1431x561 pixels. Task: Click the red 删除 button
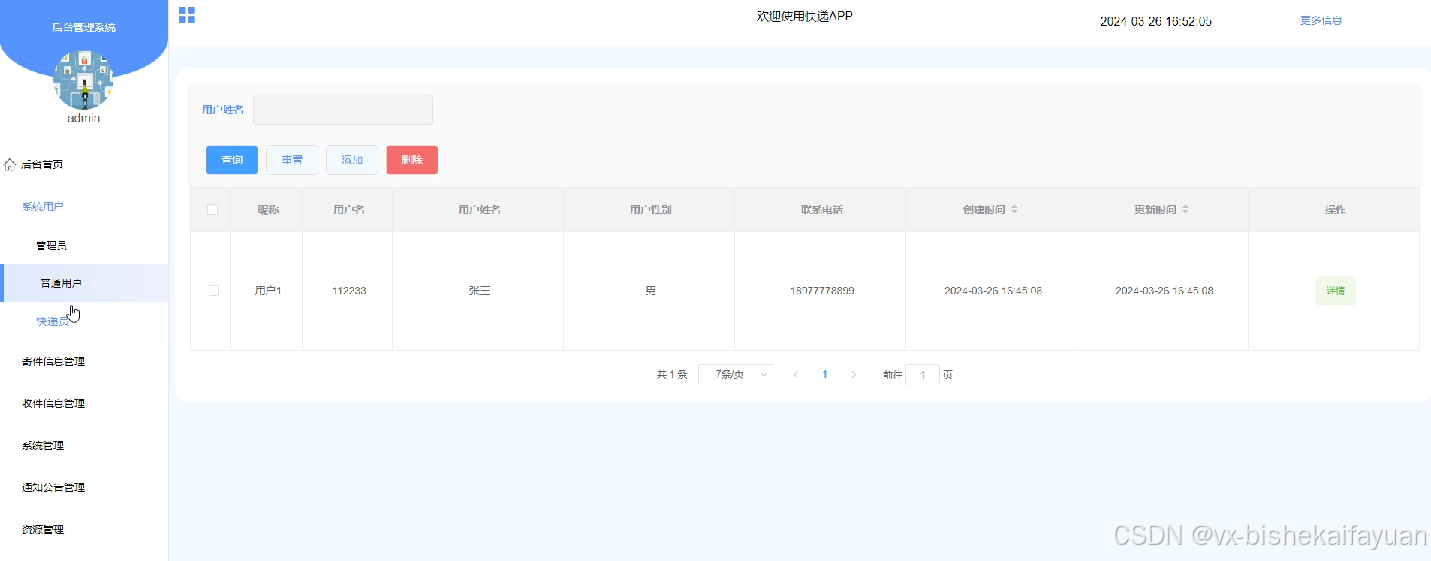click(x=412, y=160)
